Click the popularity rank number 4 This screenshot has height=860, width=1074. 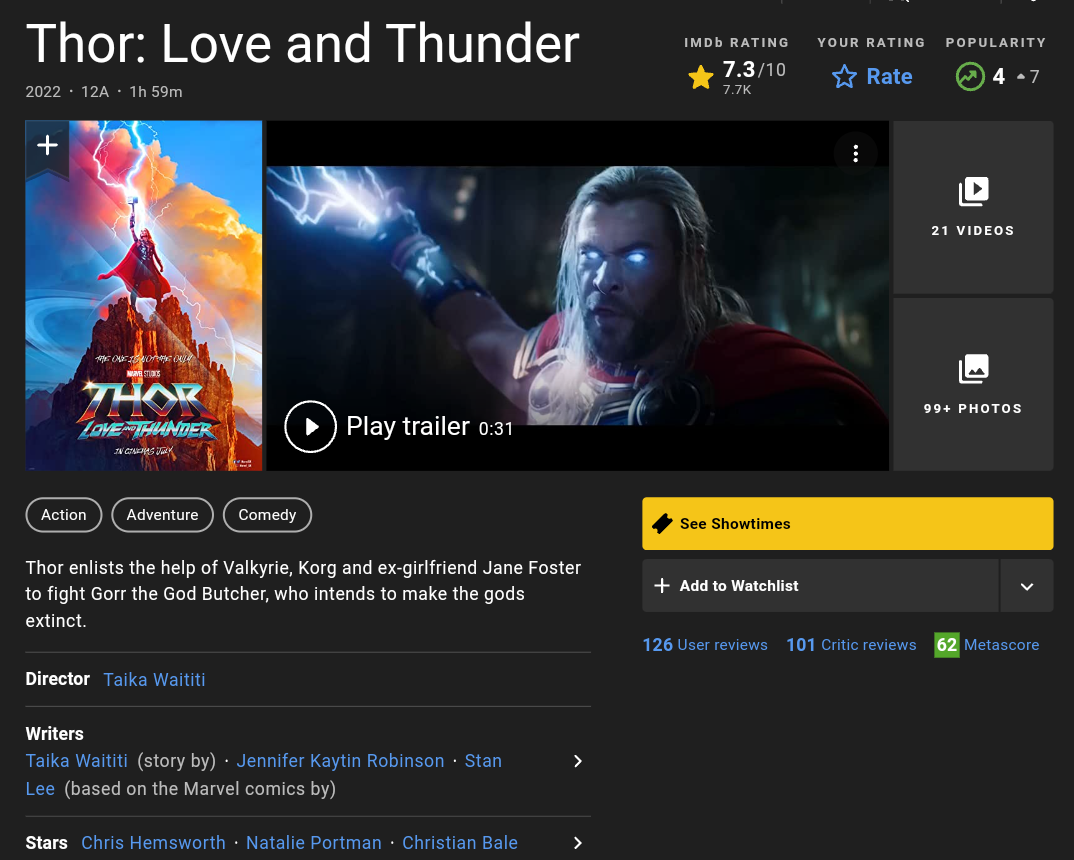coord(999,76)
